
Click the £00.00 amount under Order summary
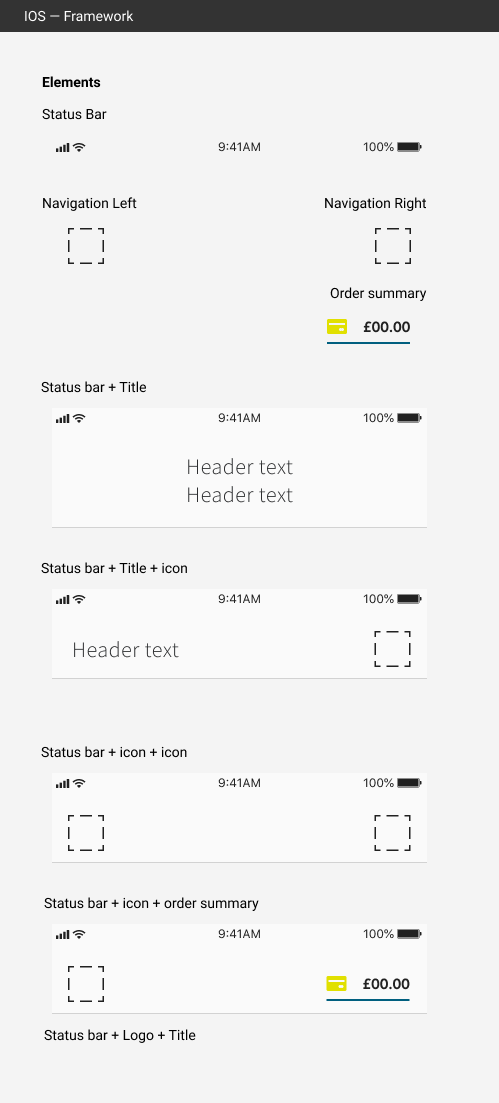[x=386, y=326]
